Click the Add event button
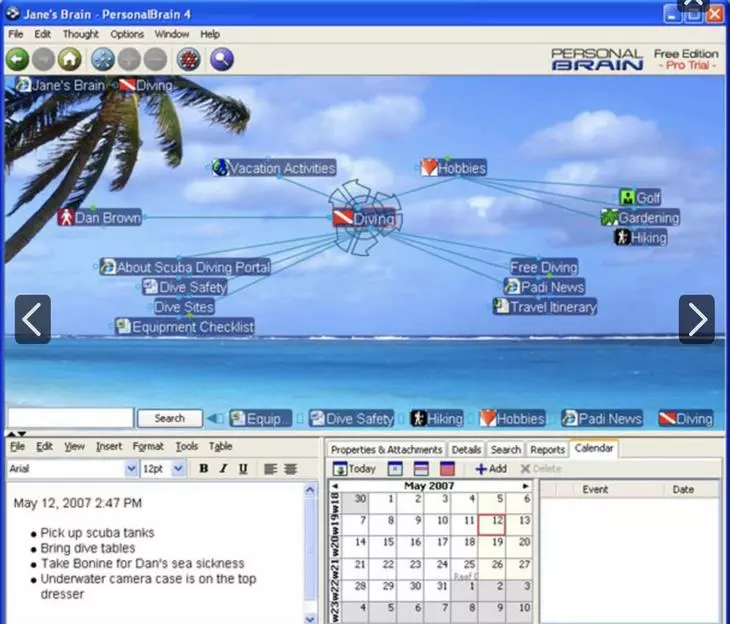The image size is (730, 624). tap(491, 469)
